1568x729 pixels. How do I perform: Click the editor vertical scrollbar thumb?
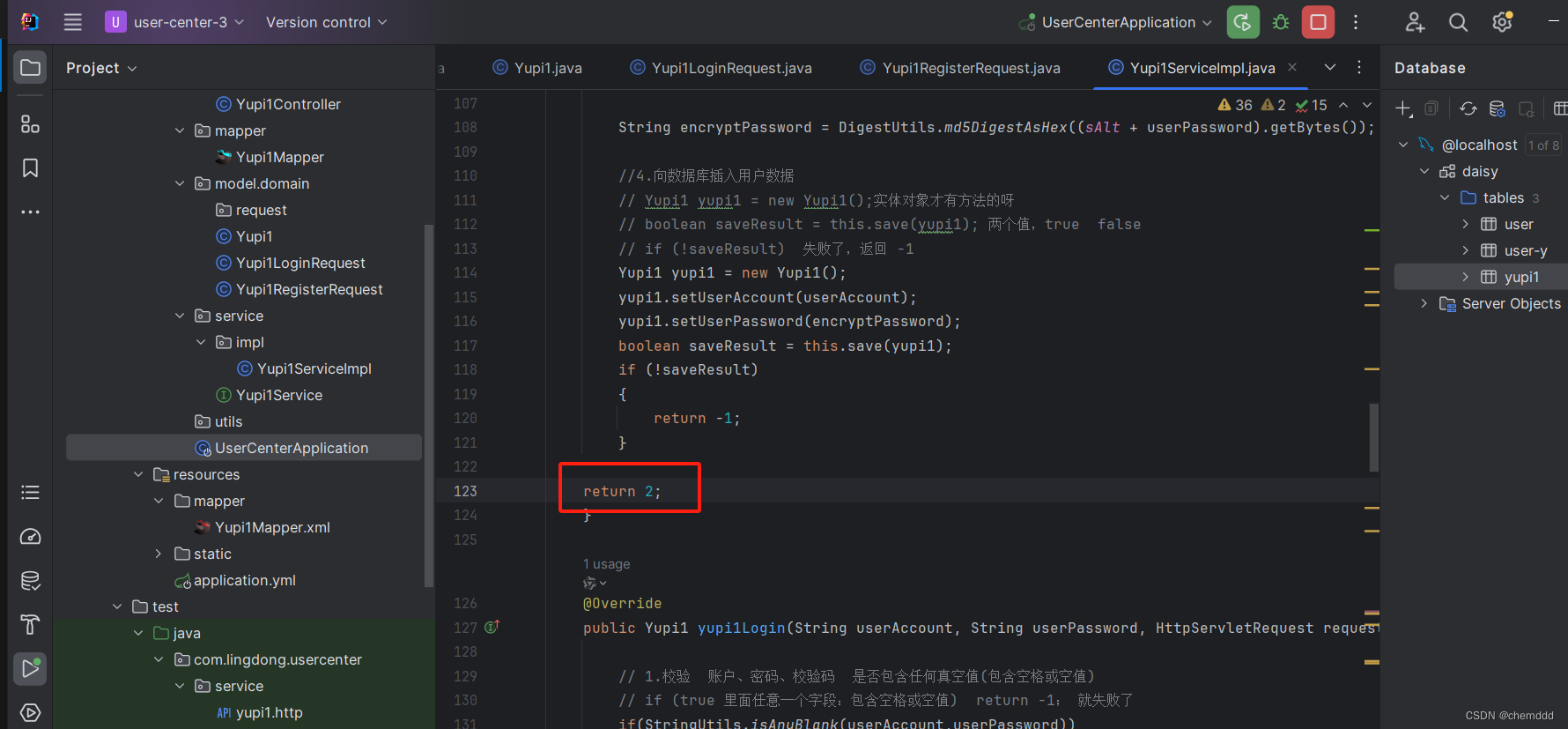[x=1374, y=437]
